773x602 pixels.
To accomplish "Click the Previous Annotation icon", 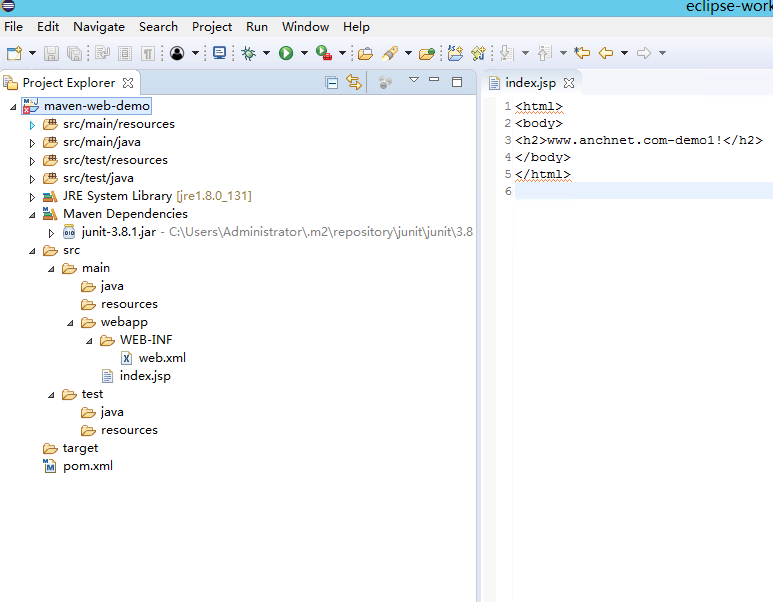I will 545,53.
